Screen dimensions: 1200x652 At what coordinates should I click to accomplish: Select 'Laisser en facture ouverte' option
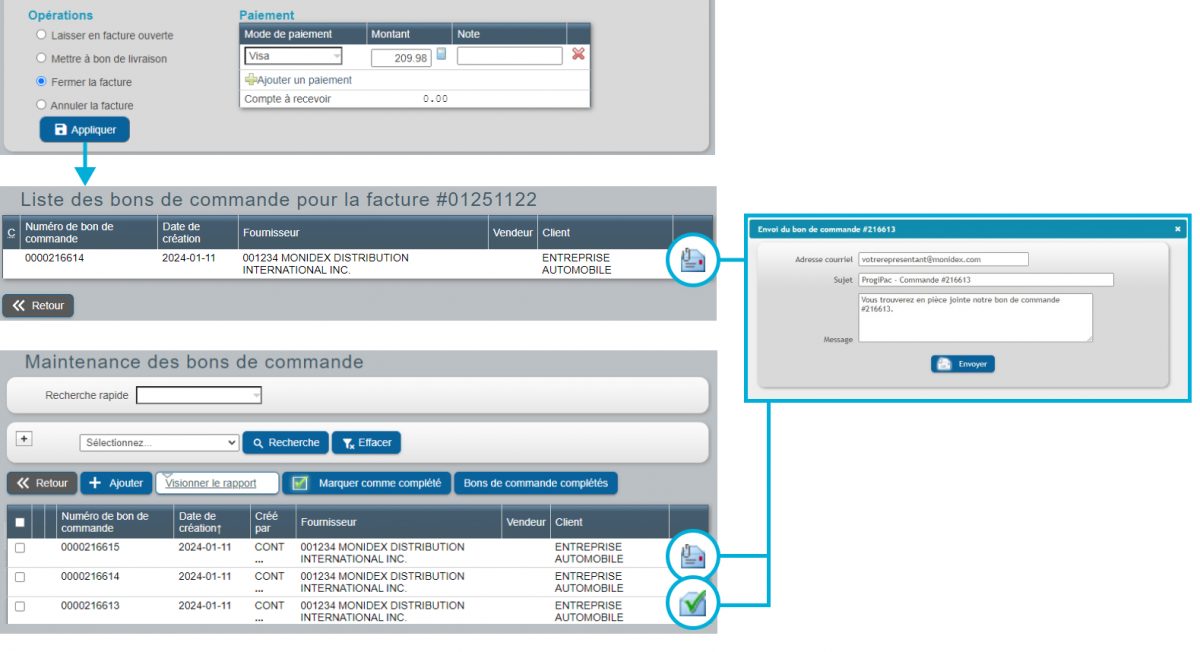click(41, 35)
